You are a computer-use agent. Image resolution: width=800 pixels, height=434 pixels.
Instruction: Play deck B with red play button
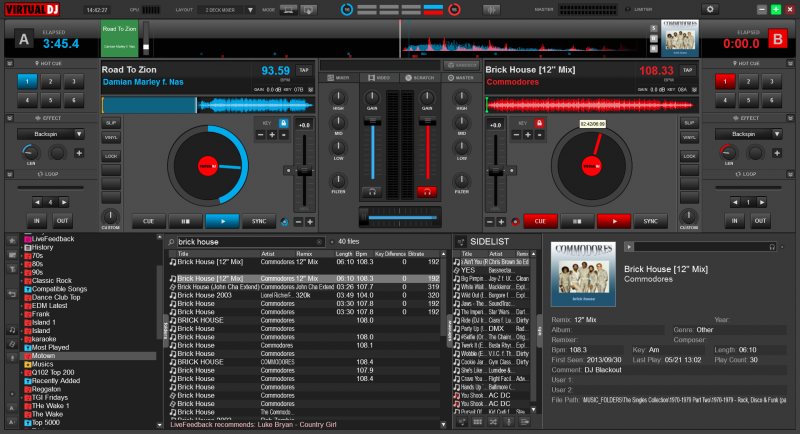click(x=614, y=221)
